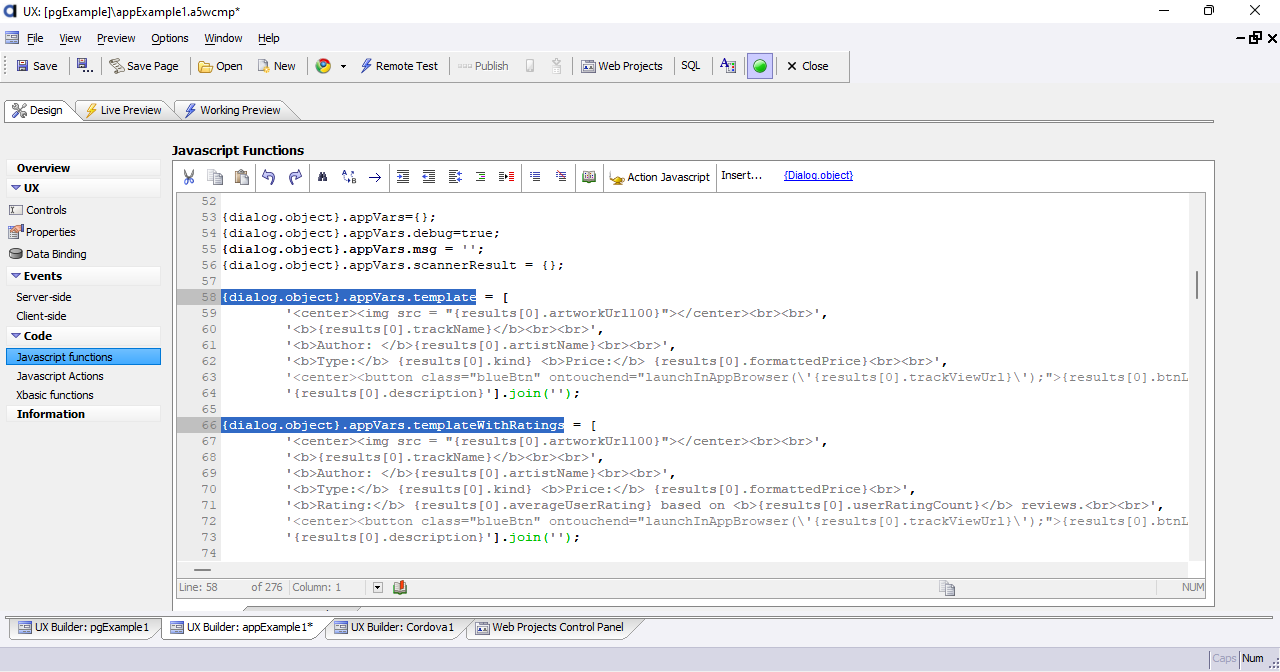
Task: Open the Options menu
Action: tap(170, 38)
